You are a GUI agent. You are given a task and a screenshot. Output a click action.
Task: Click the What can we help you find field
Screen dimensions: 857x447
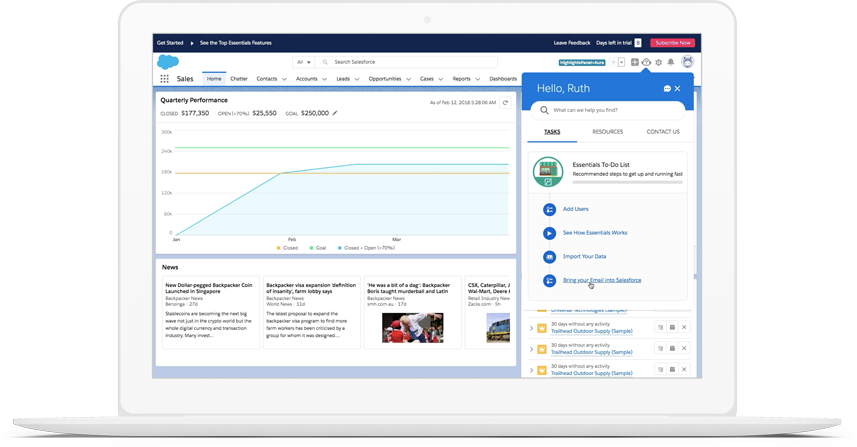coord(607,110)
